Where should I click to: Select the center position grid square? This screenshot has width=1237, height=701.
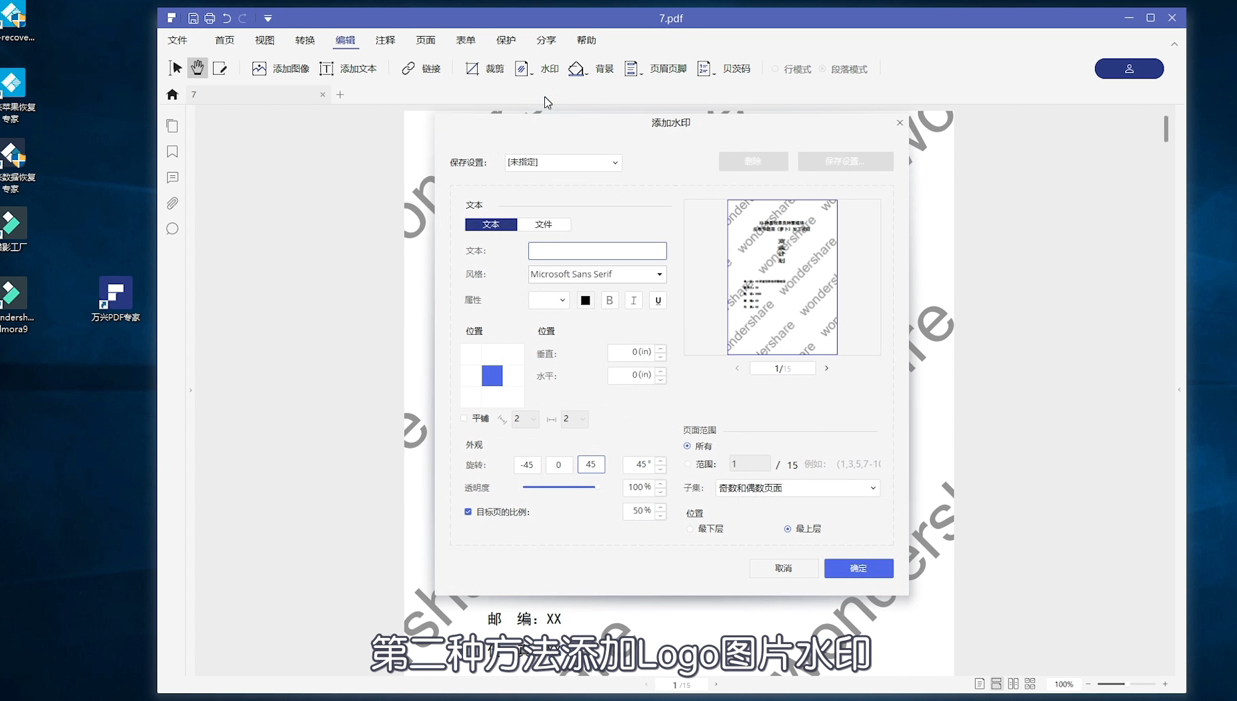tap(492, 375)
